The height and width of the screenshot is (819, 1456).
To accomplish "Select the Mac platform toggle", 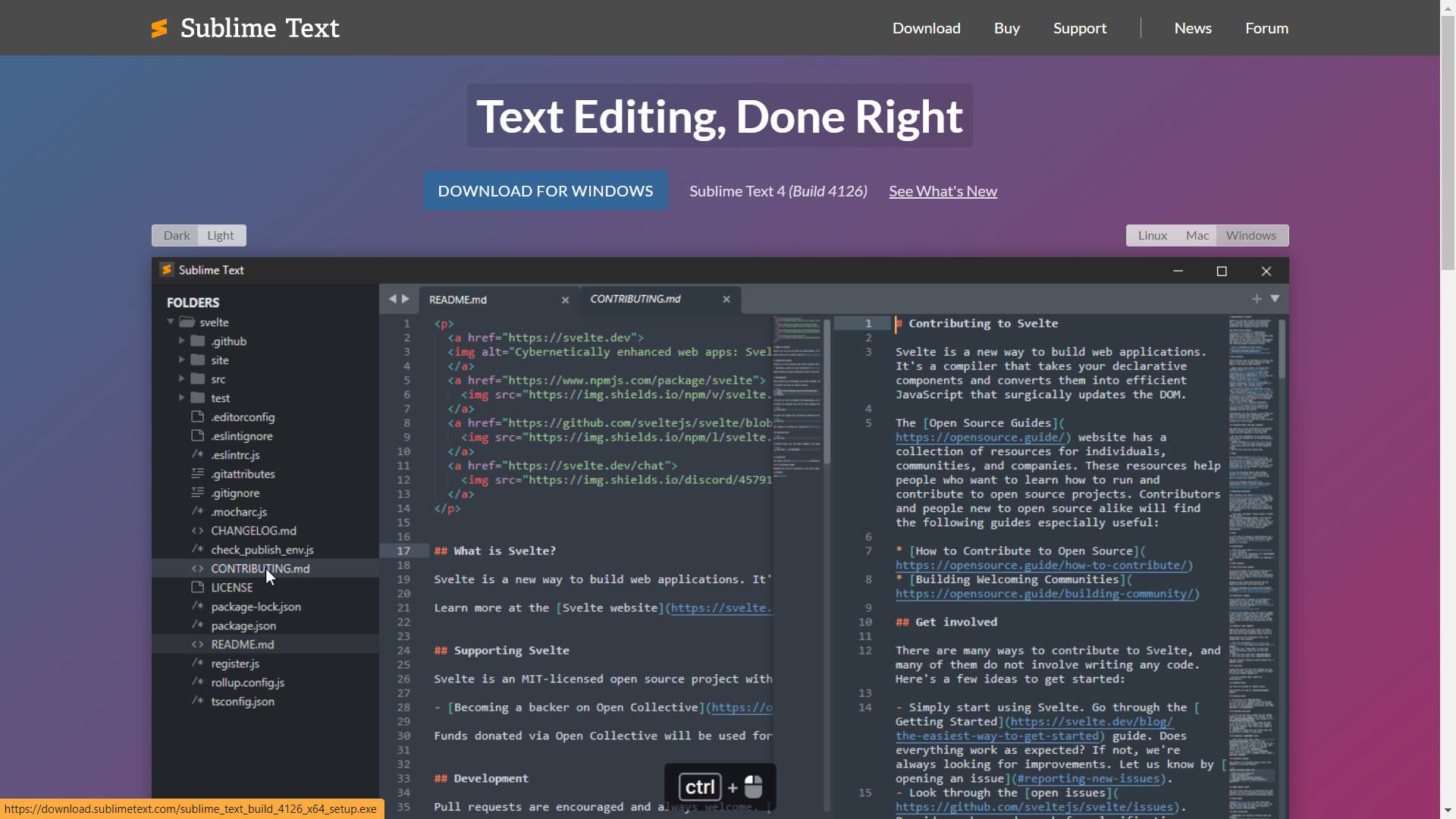I will click(1197, 236).
